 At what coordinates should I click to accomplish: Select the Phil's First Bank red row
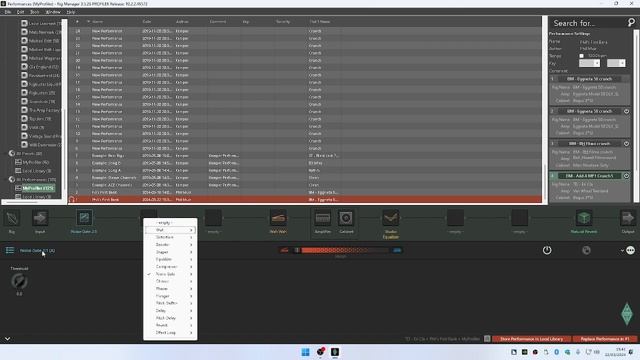coord(305,200)
